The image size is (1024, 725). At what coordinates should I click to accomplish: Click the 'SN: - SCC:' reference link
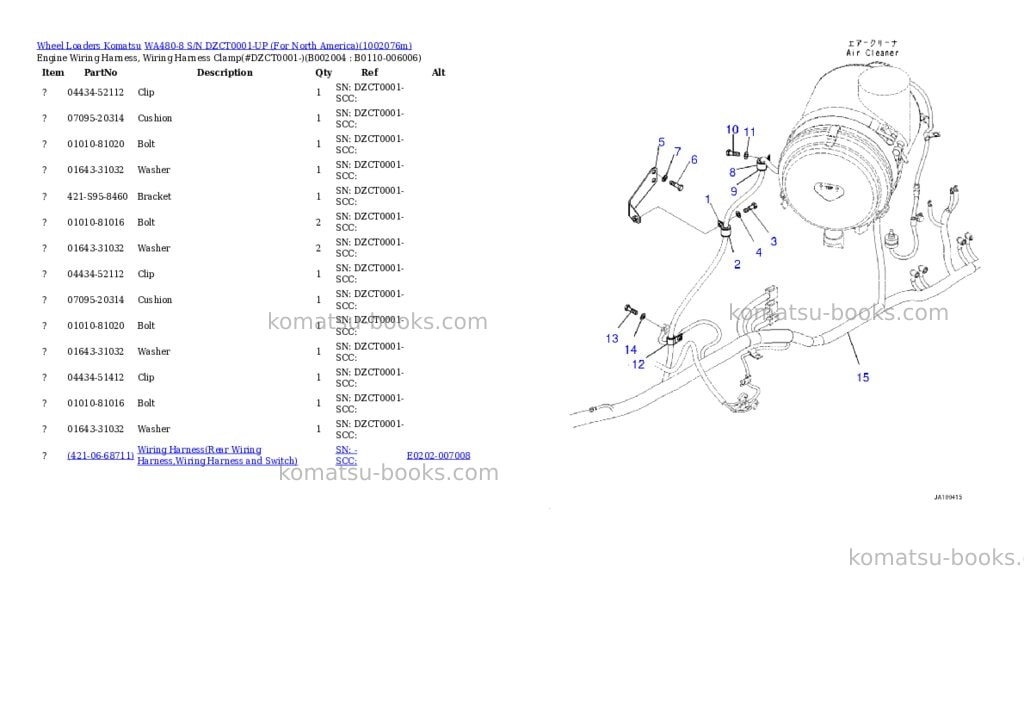coord(346,455)
